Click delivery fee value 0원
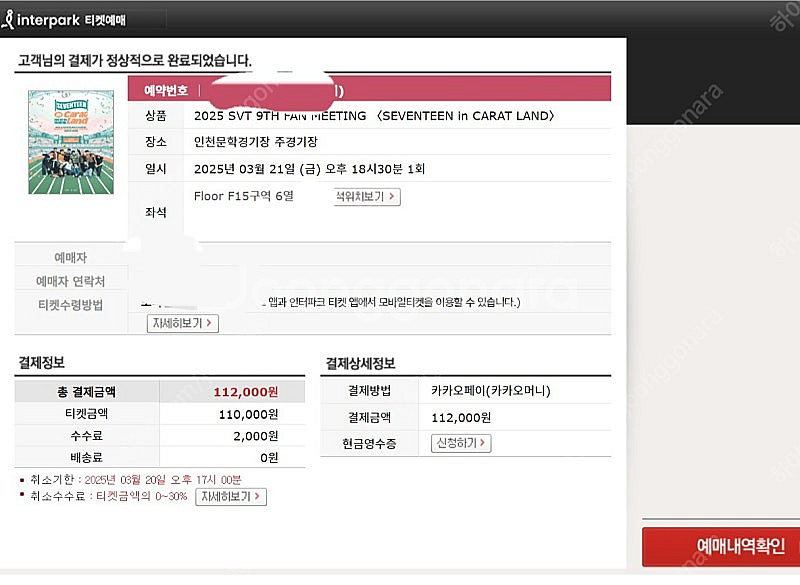Screen dimensions: 800x585 click(x=269, y=457)
